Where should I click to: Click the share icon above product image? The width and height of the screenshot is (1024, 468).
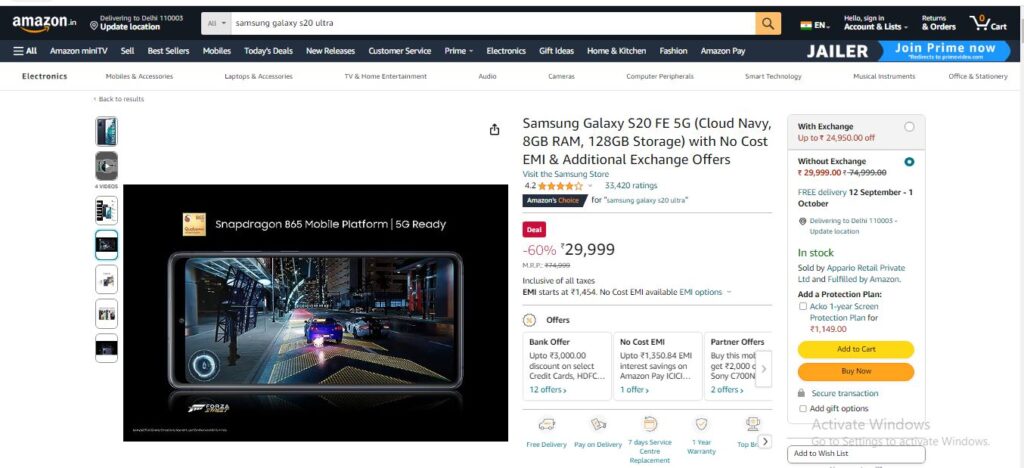pos(494,129)
